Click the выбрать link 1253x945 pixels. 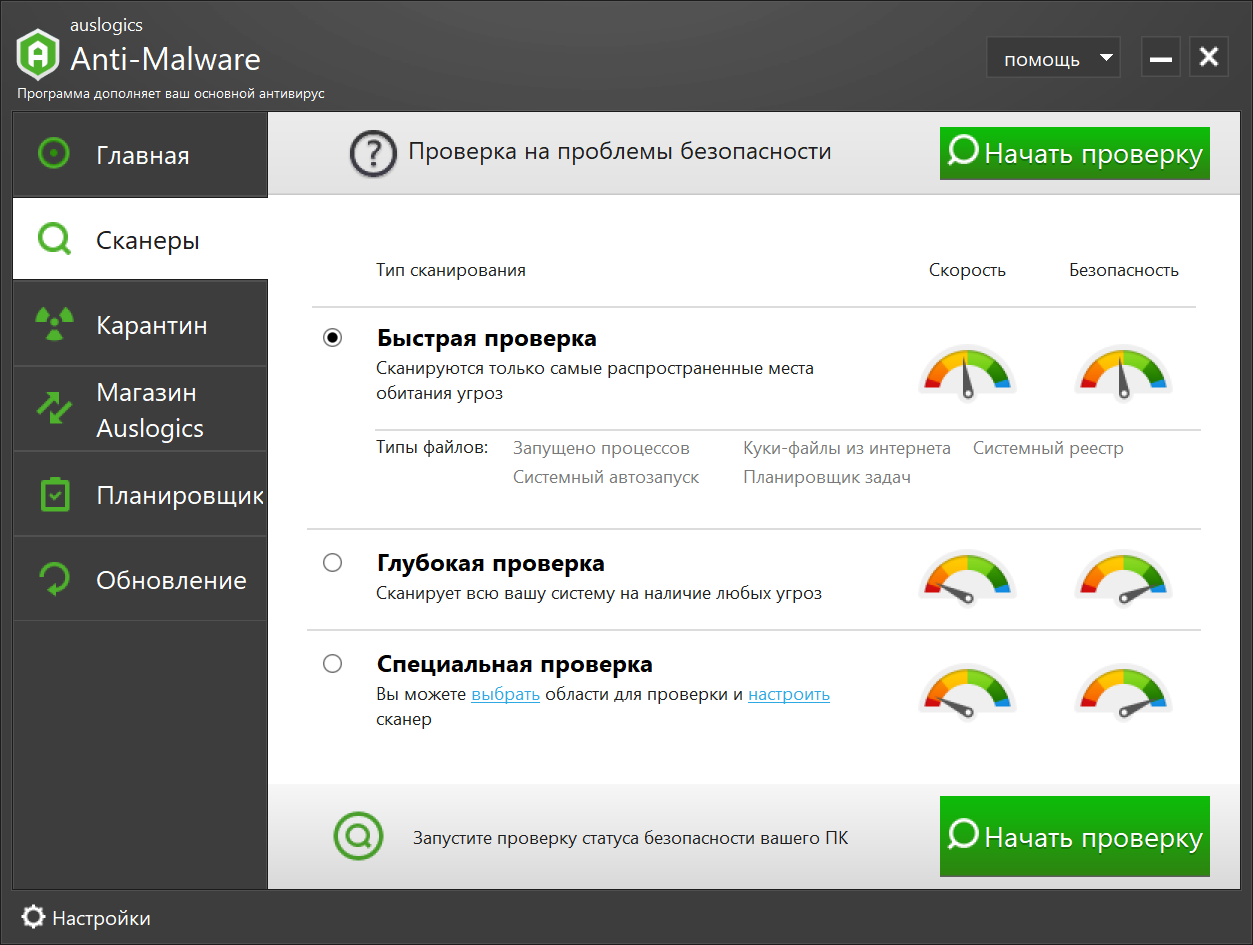(x=506, y=694)
